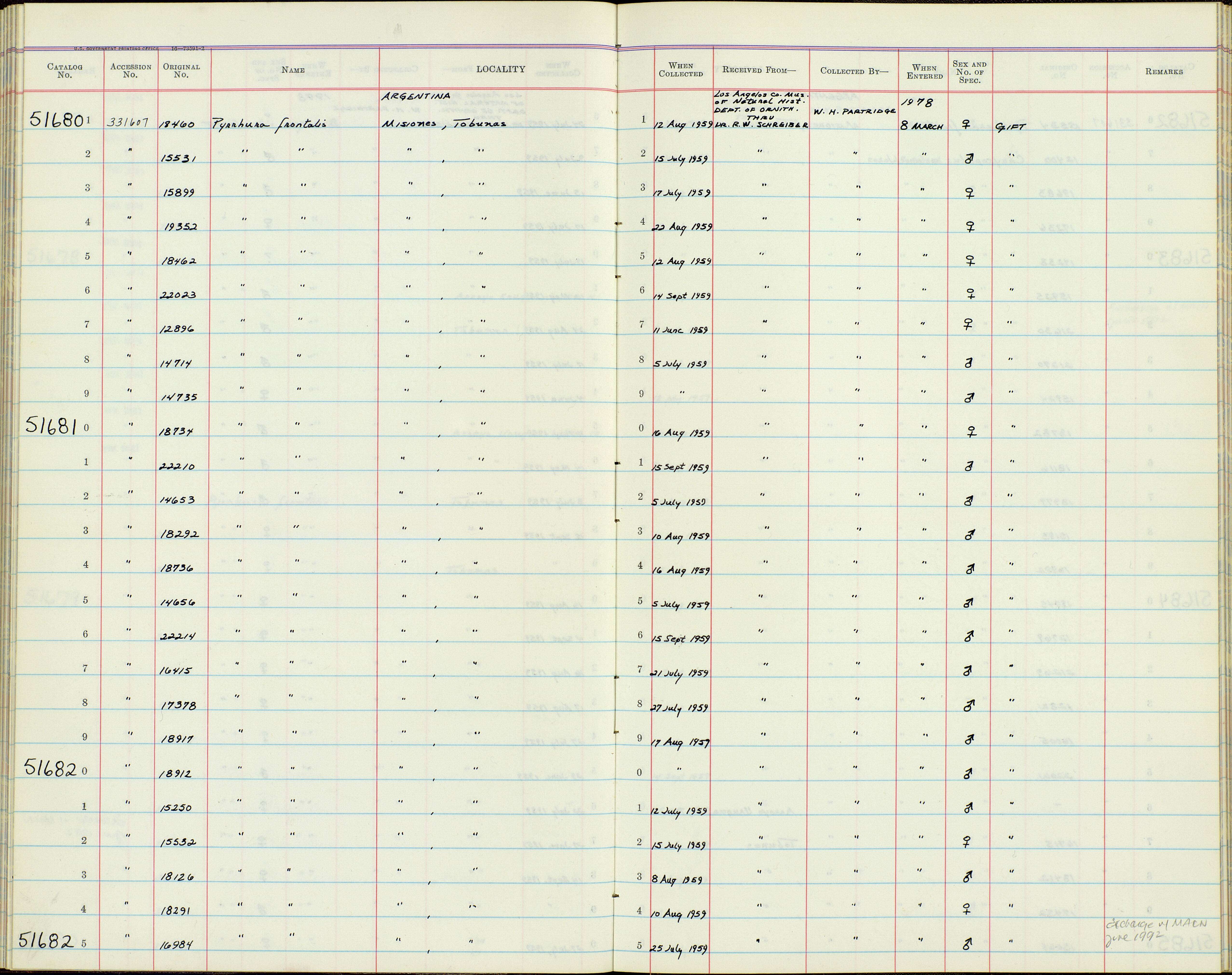Click the date 17 Aug 1959
Viewport: 1232px width, 975px height.
tap(681, 742)
